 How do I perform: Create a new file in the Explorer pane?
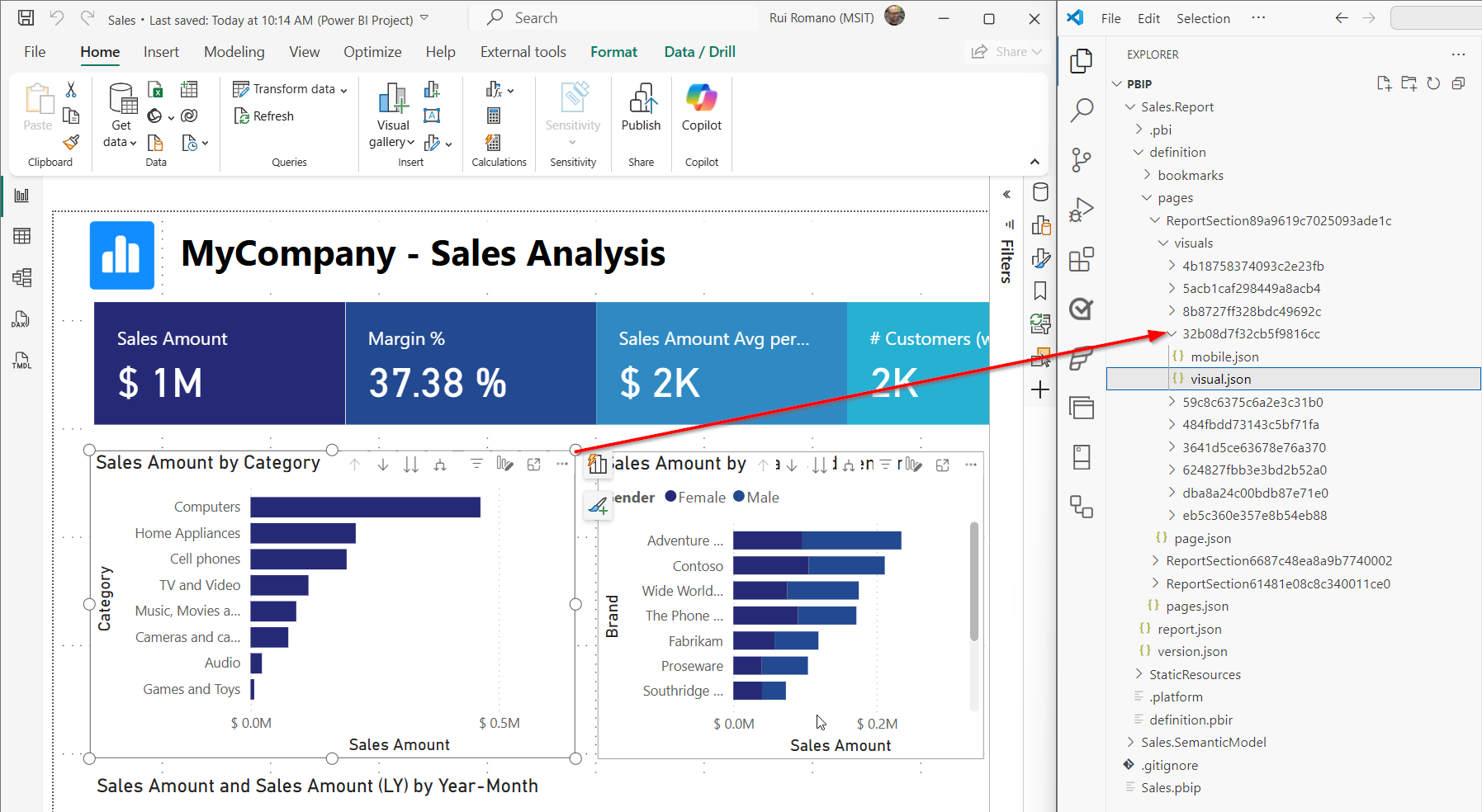pyautogui.click(x=1385, y=83)
